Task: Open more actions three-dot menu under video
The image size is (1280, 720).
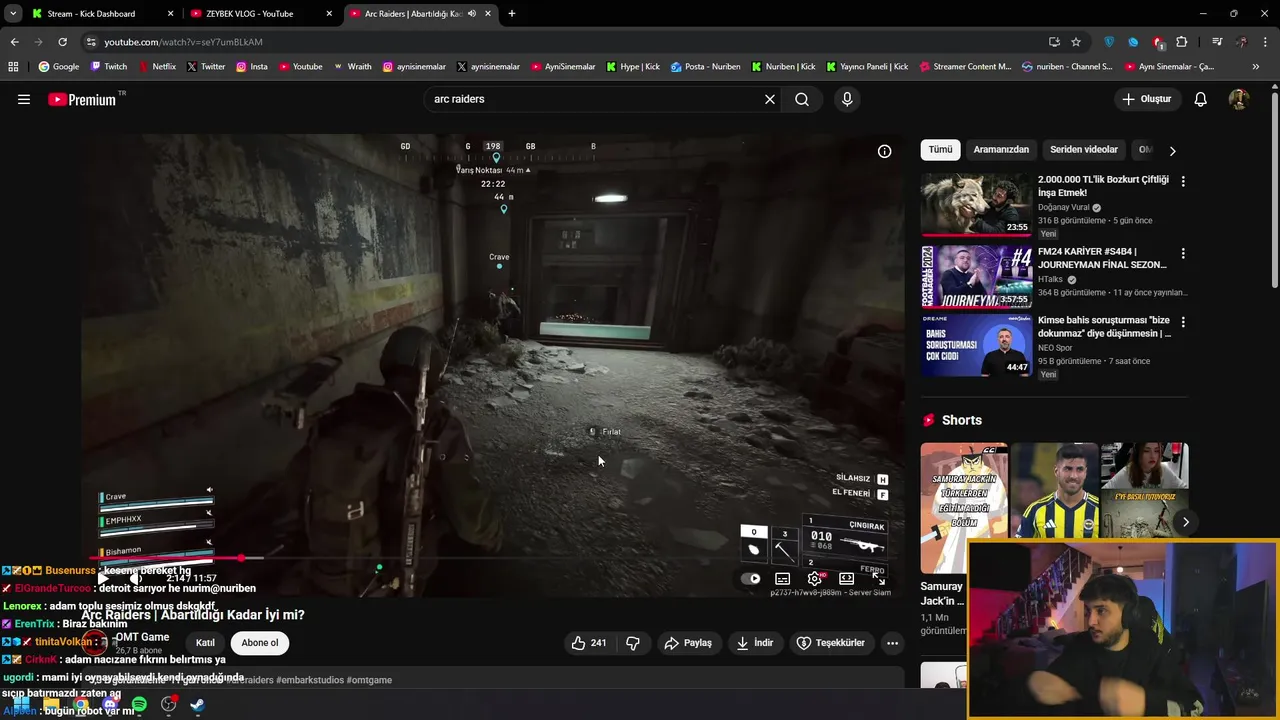Action: click(x=893, y=643)
